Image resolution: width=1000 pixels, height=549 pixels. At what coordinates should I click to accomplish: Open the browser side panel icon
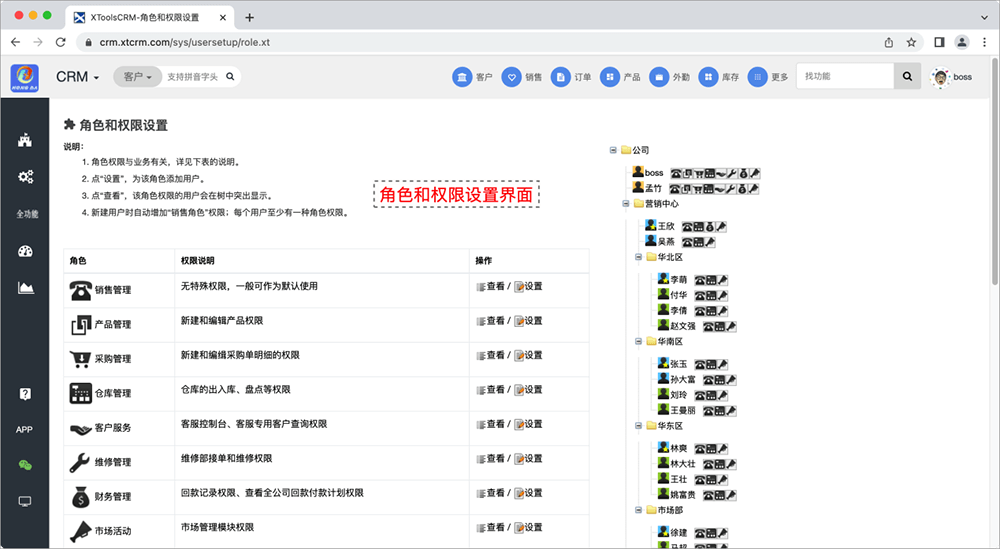pyautogui.click(x=939, y=42)
